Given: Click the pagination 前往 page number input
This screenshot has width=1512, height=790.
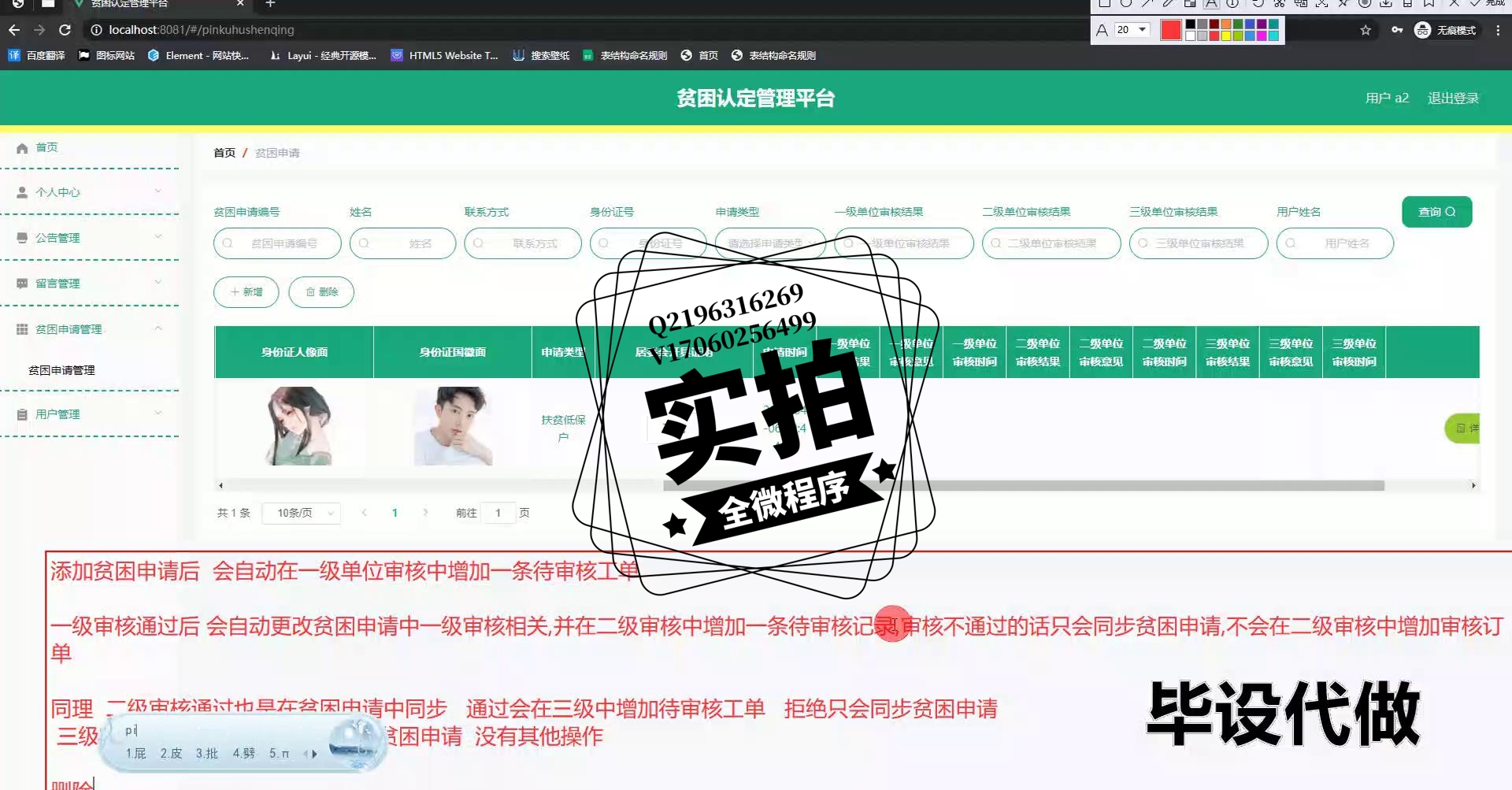Looking at the screenshot, I should point(498,513).
